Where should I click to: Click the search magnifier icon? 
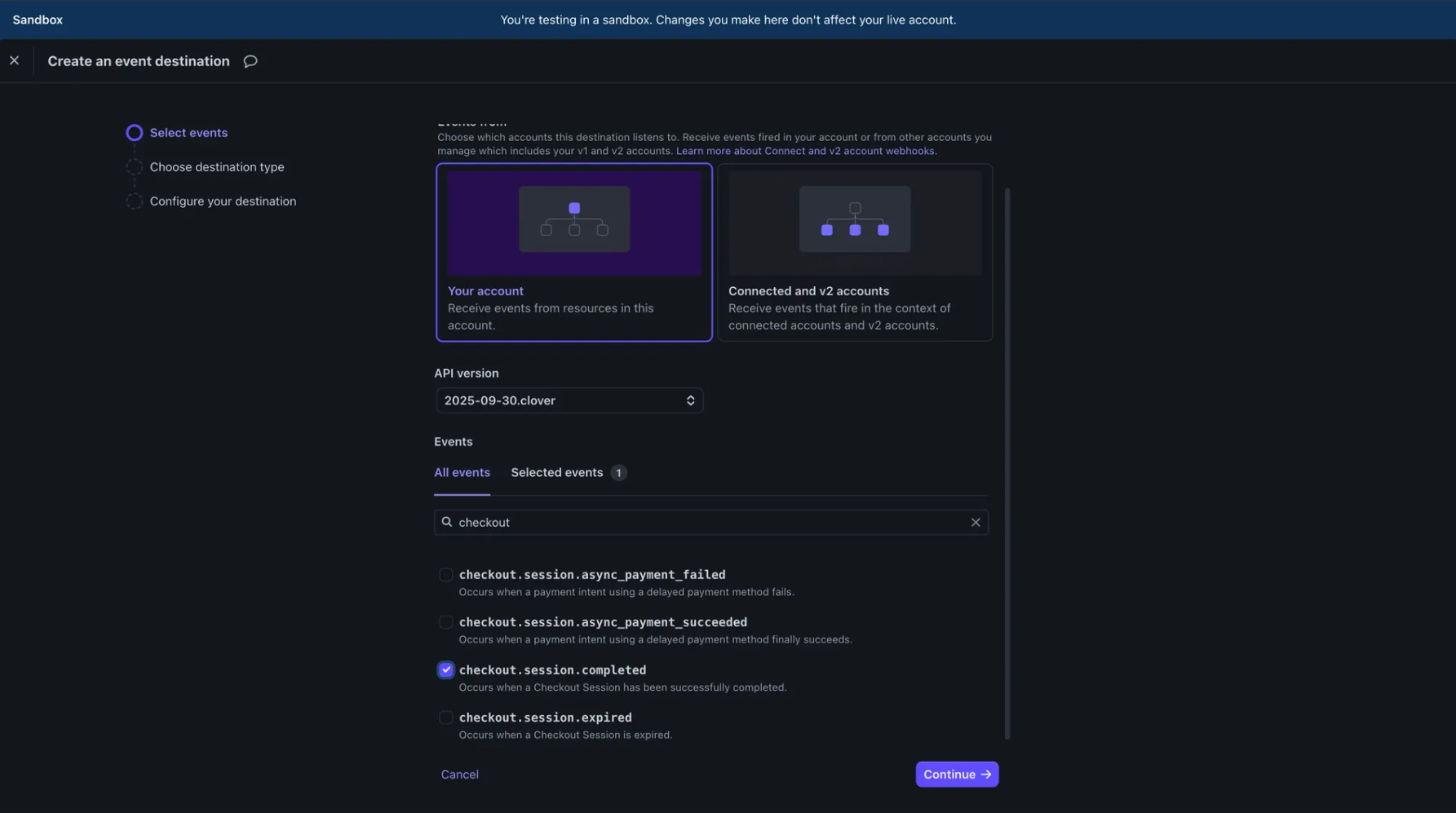coord(447,523)
